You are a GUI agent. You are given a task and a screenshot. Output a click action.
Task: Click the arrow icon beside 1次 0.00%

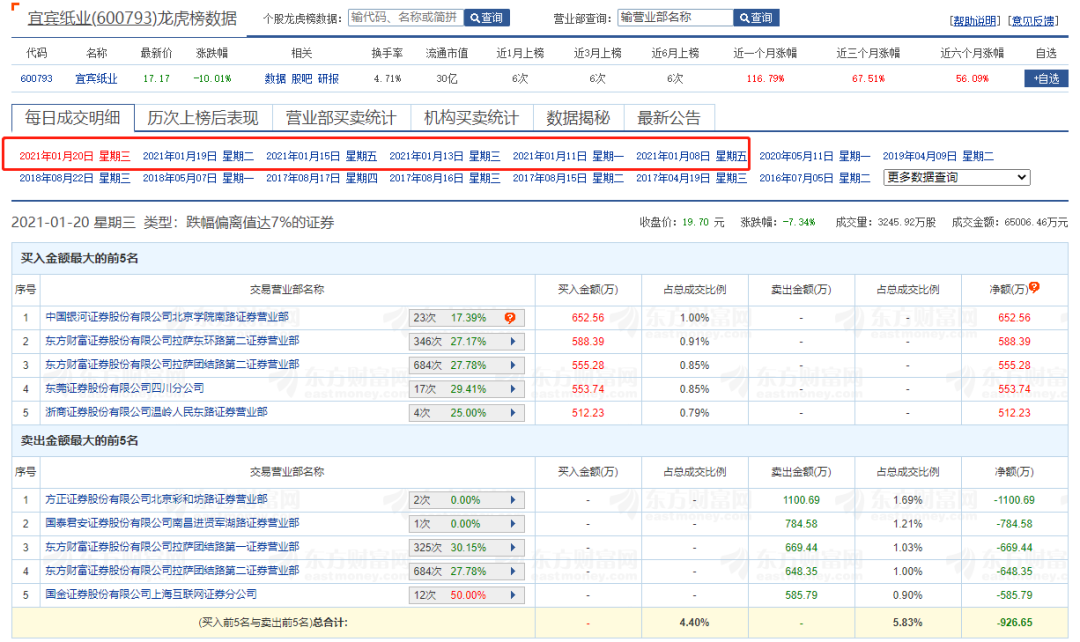coord(513,524)
